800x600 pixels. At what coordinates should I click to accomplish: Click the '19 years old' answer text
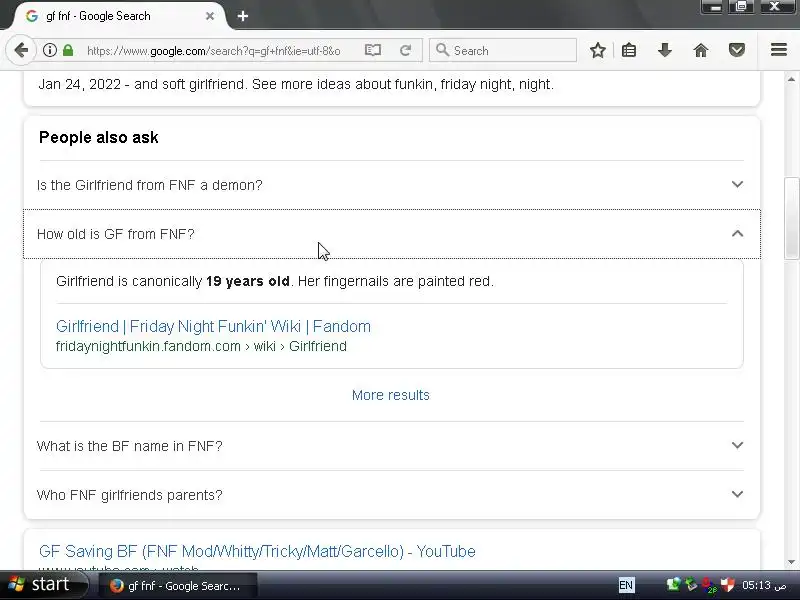(x=247, y=281)
